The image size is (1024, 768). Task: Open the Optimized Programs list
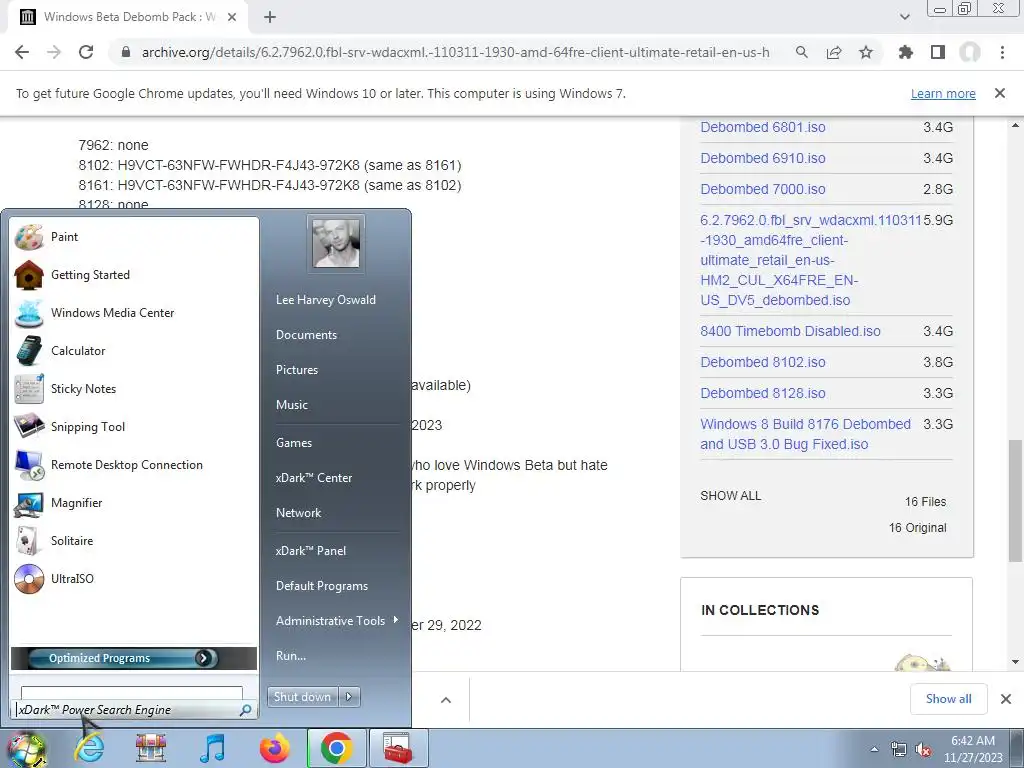tap(133, 658)
